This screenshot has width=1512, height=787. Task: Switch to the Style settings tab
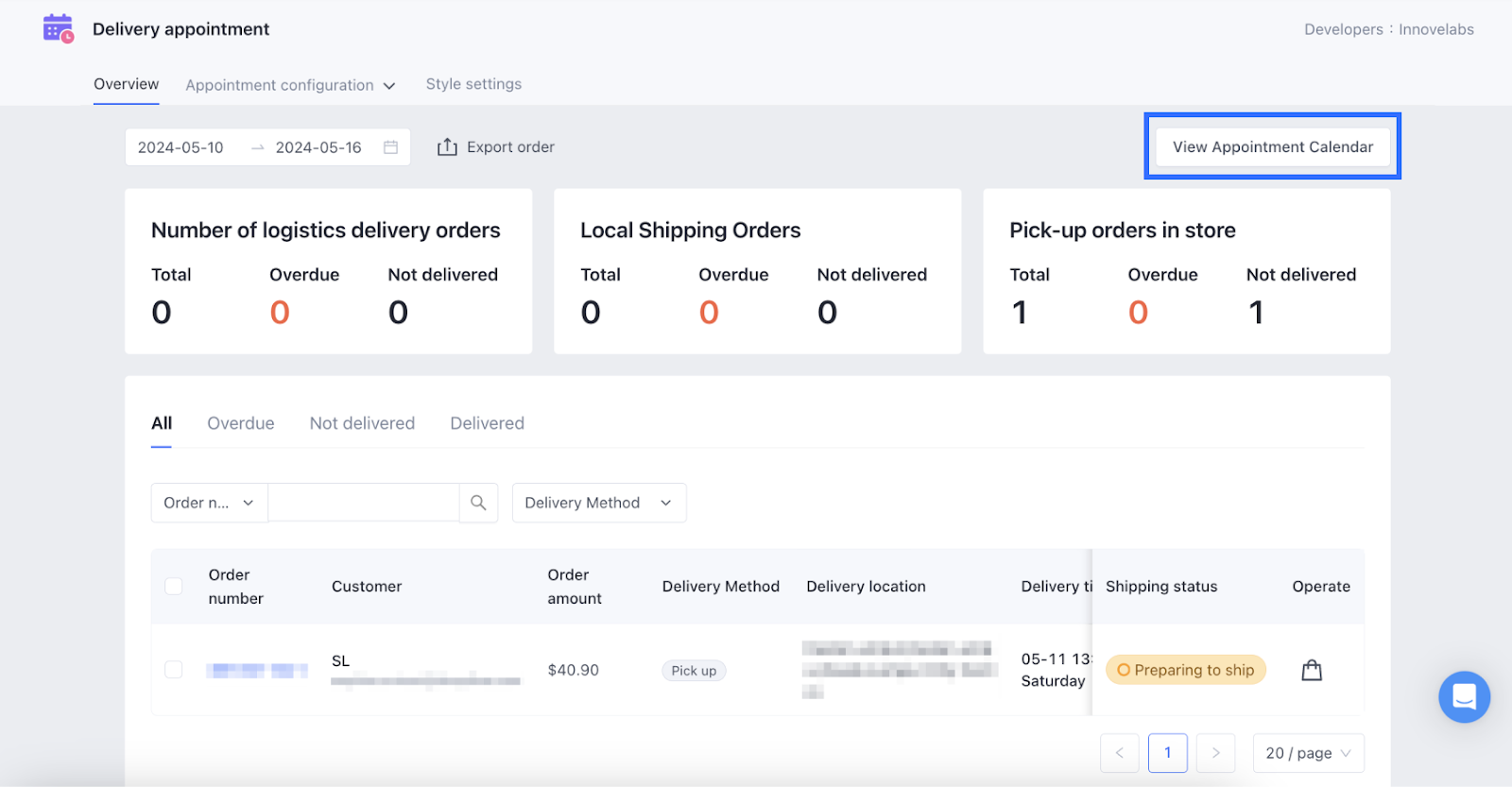point(473,84)
